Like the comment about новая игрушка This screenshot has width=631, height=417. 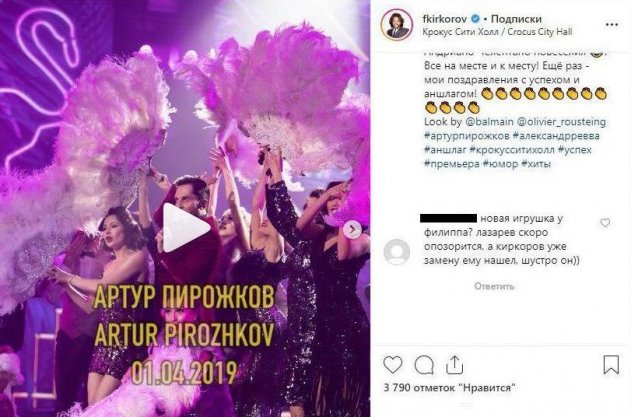[x=605, y=222]
